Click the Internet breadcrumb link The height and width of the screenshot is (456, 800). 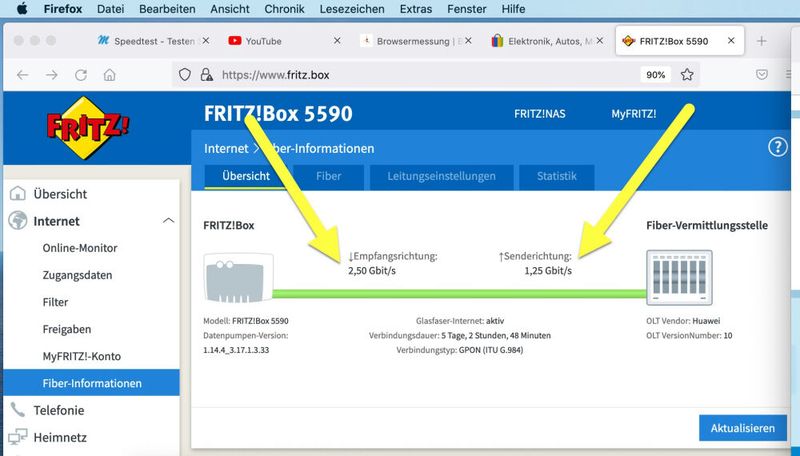226,148
